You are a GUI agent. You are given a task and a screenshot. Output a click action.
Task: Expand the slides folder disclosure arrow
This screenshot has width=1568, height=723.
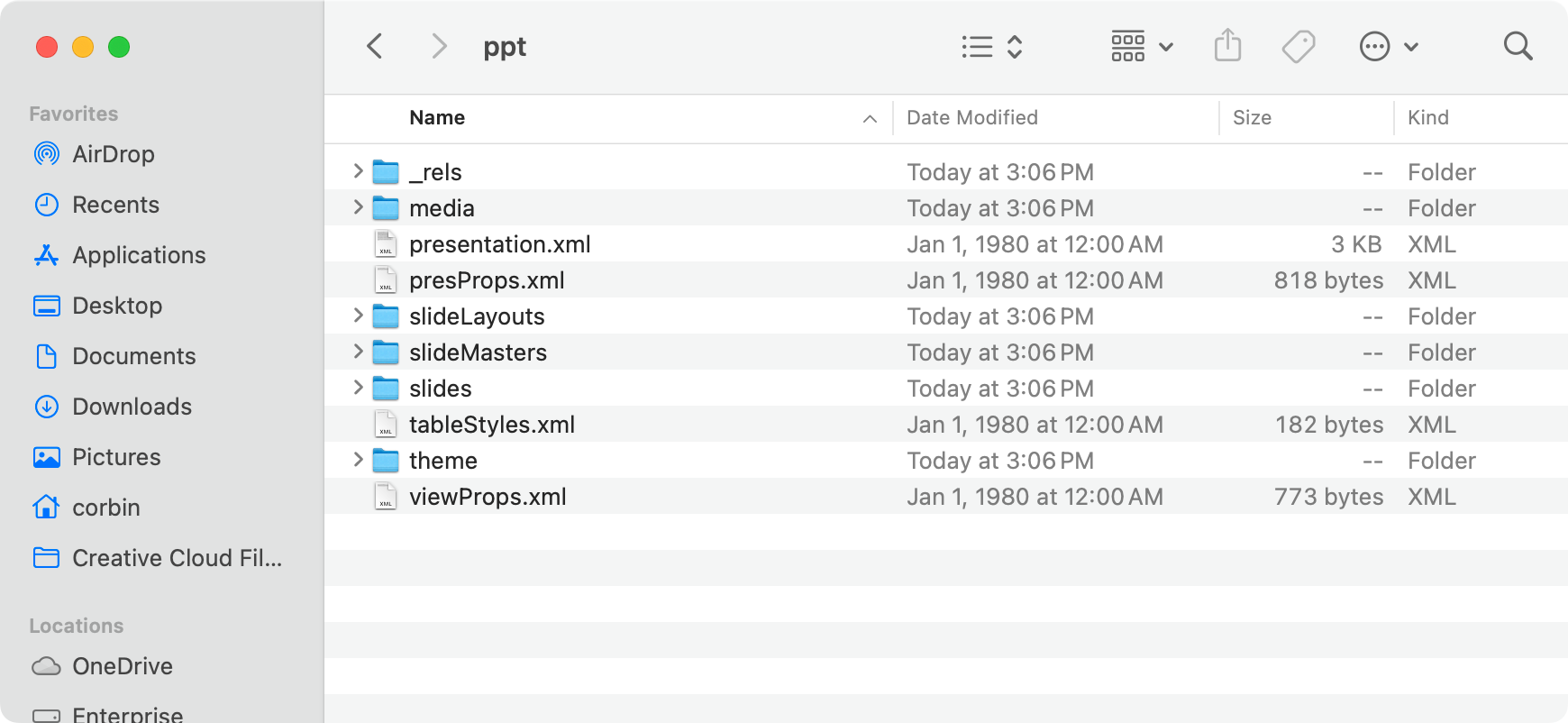tap(358, 388)
